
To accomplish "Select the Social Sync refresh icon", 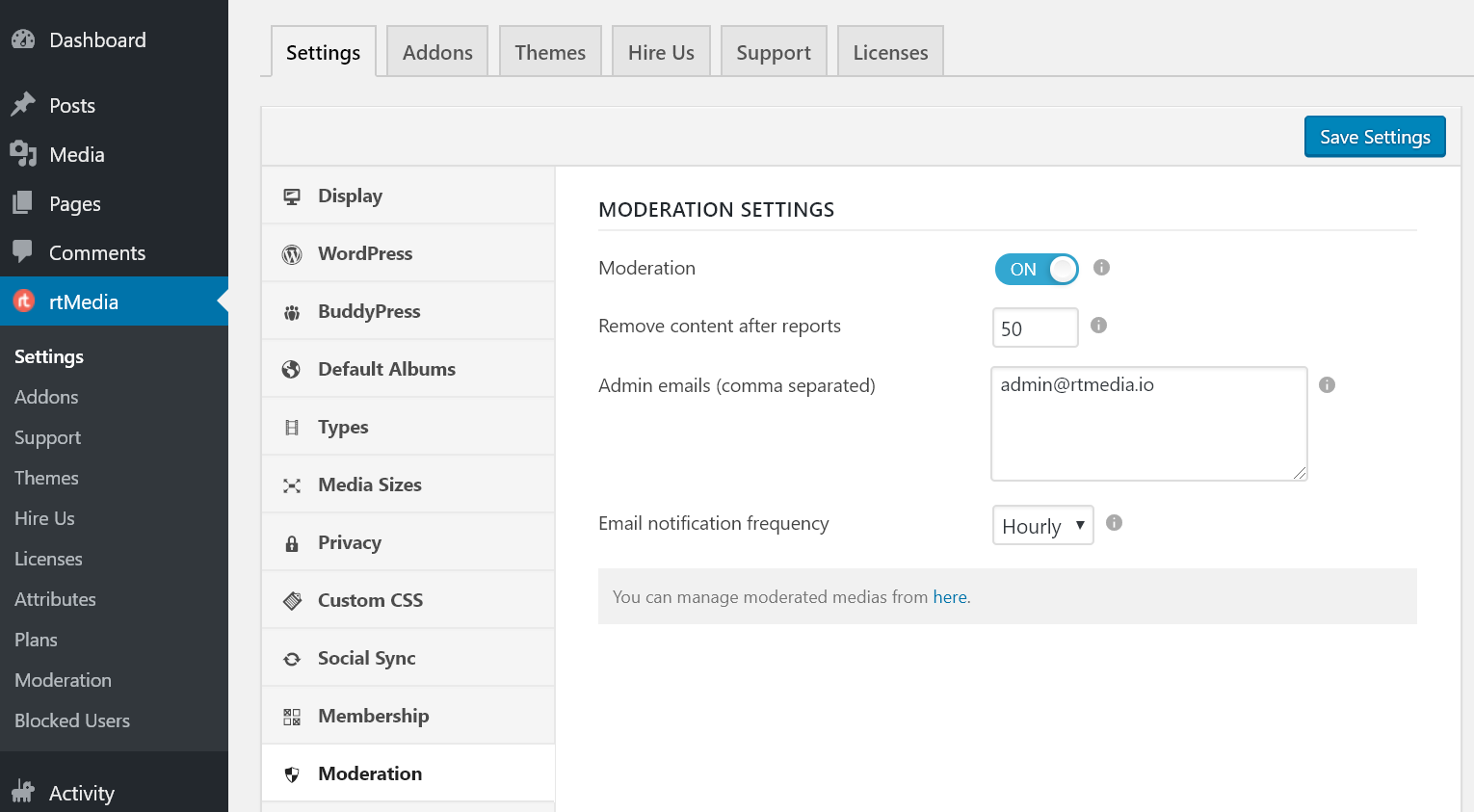I will pyautogui.click(x=292, y=657).
